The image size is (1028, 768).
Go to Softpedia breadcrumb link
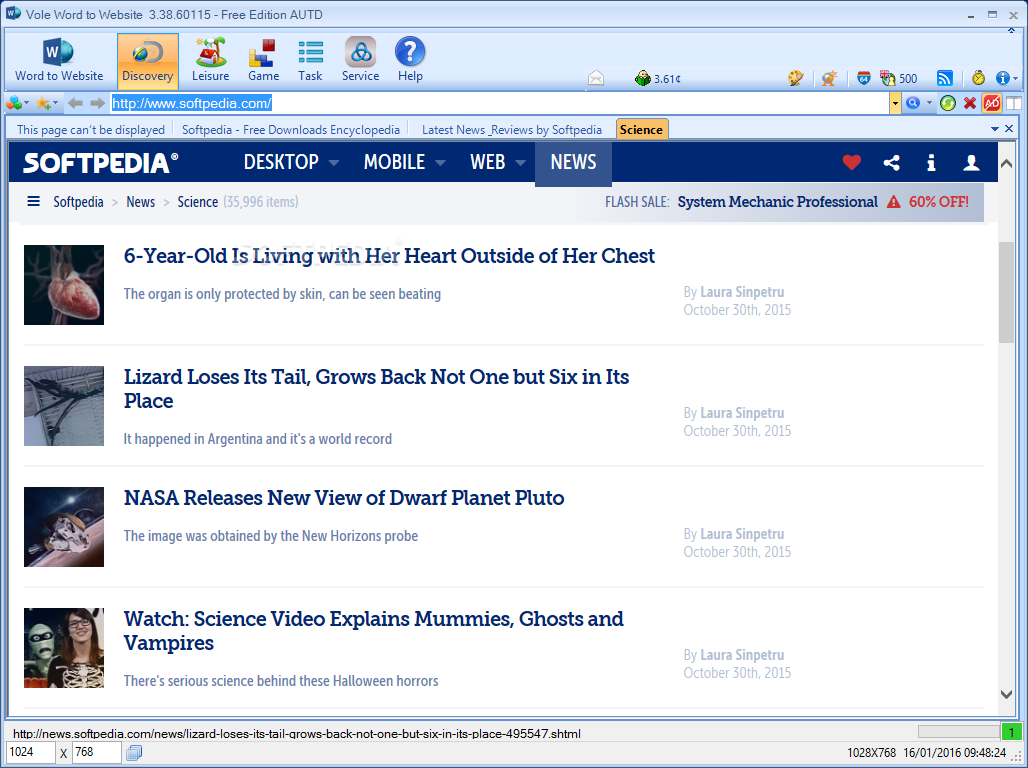pos(78,202)
